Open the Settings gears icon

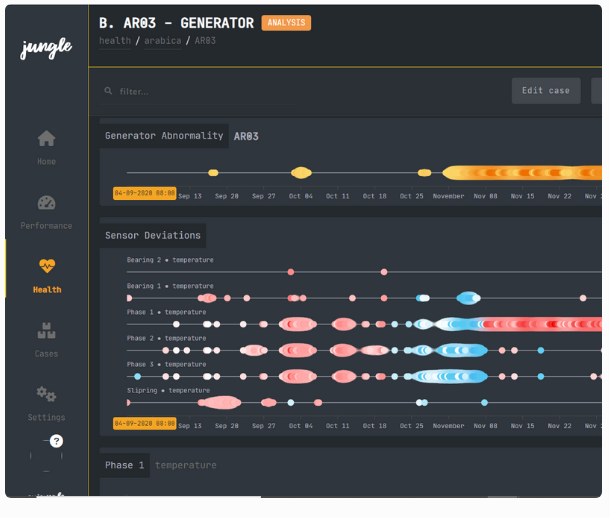(46, 394)
